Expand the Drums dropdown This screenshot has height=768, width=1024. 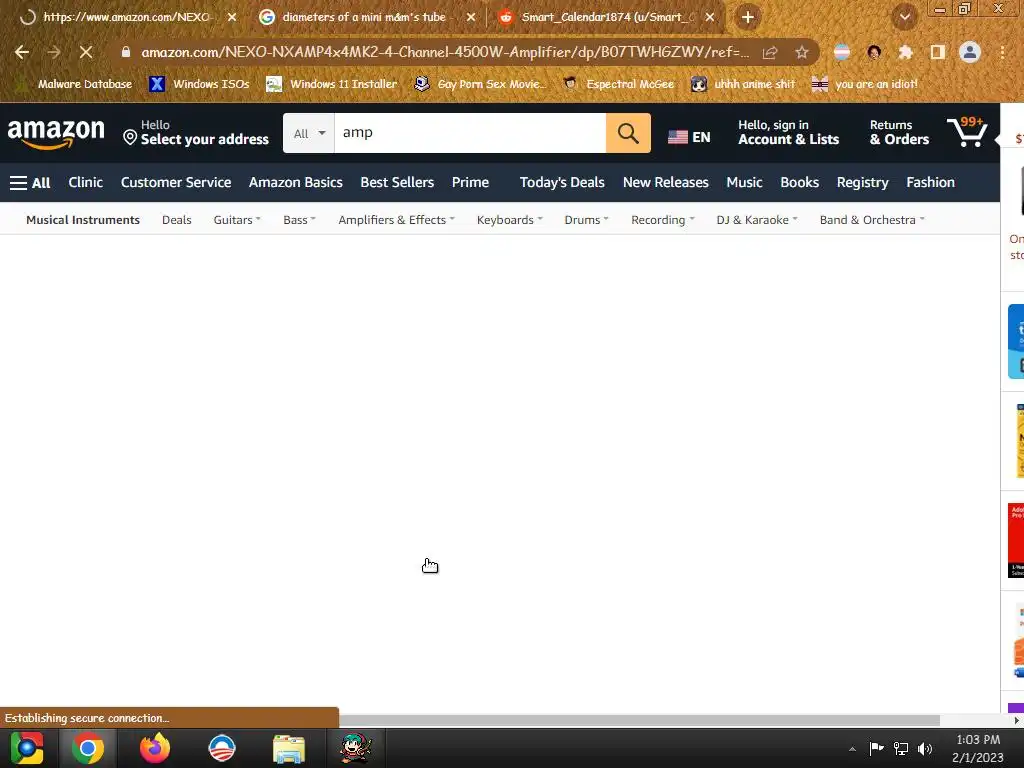(x=586, y=220)
